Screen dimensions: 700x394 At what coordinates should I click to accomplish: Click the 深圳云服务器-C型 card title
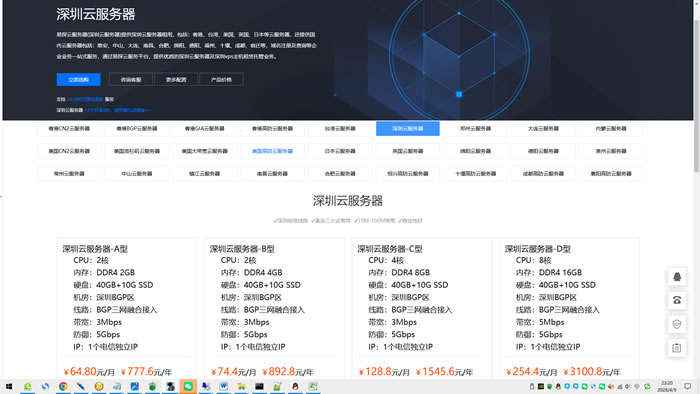(x=390, y=249)
